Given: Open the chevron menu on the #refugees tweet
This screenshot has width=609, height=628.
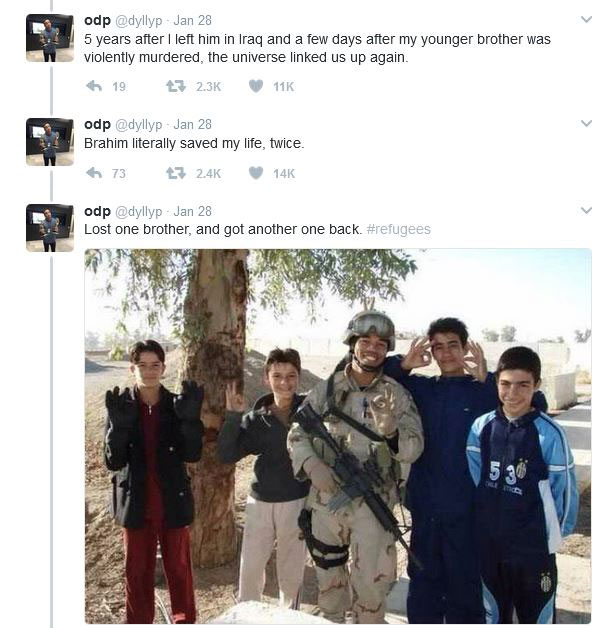Looking at the screenshot, I should [x=586, y=210].
